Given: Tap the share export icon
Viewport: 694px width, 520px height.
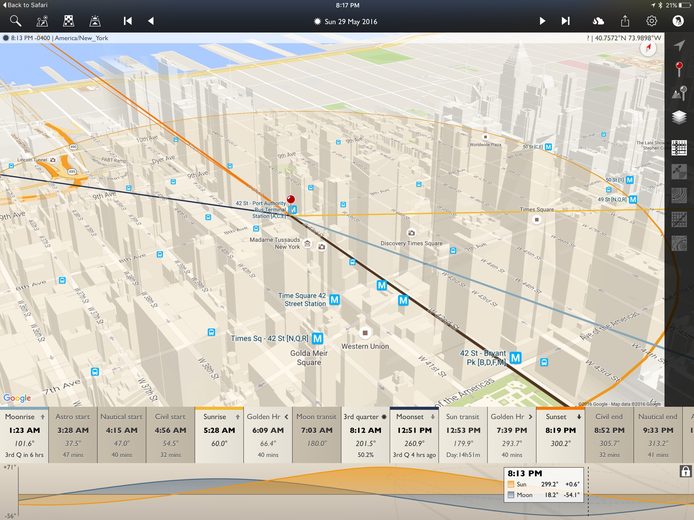Looking at the screenshot, I should (625, 21).
